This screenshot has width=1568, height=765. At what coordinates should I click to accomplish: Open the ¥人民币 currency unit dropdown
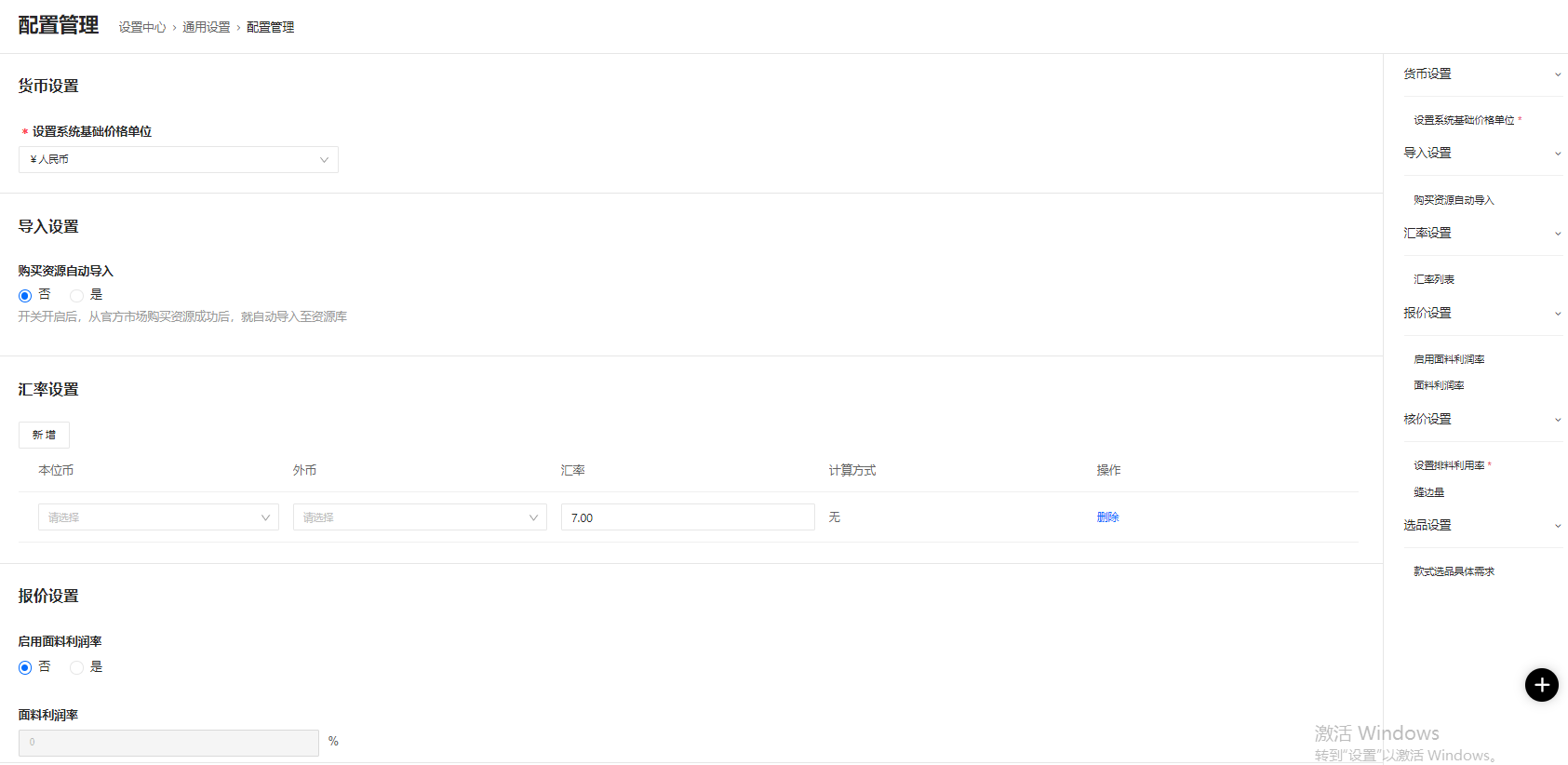[x=178, y=160]
